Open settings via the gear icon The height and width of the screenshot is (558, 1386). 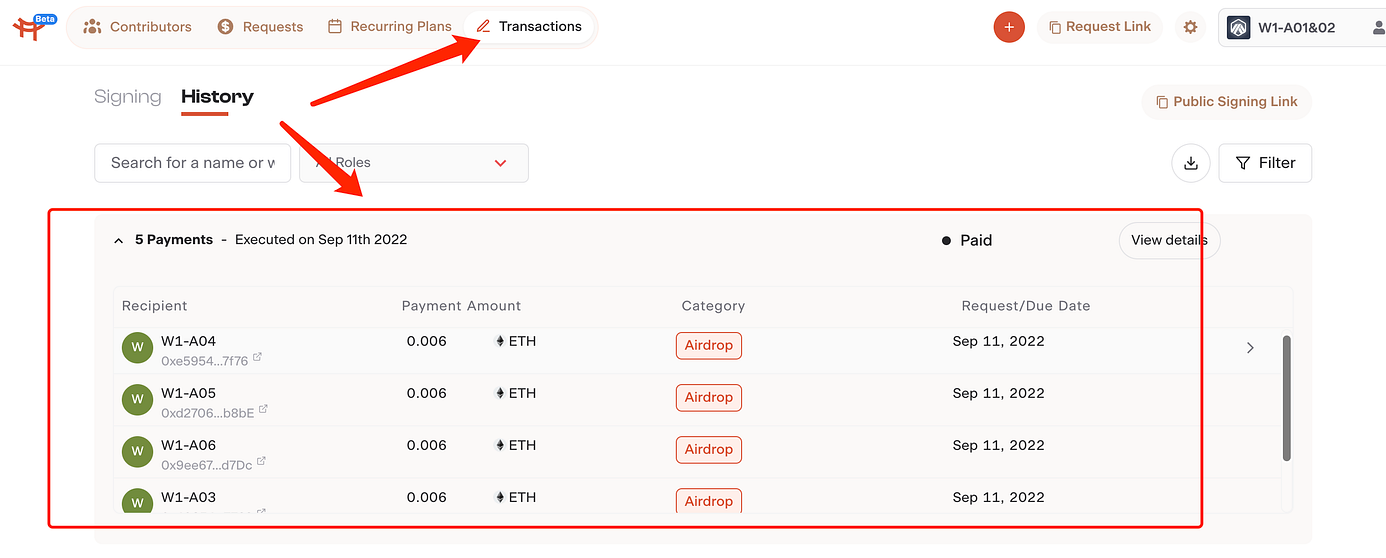click(x=1190, y=27)
